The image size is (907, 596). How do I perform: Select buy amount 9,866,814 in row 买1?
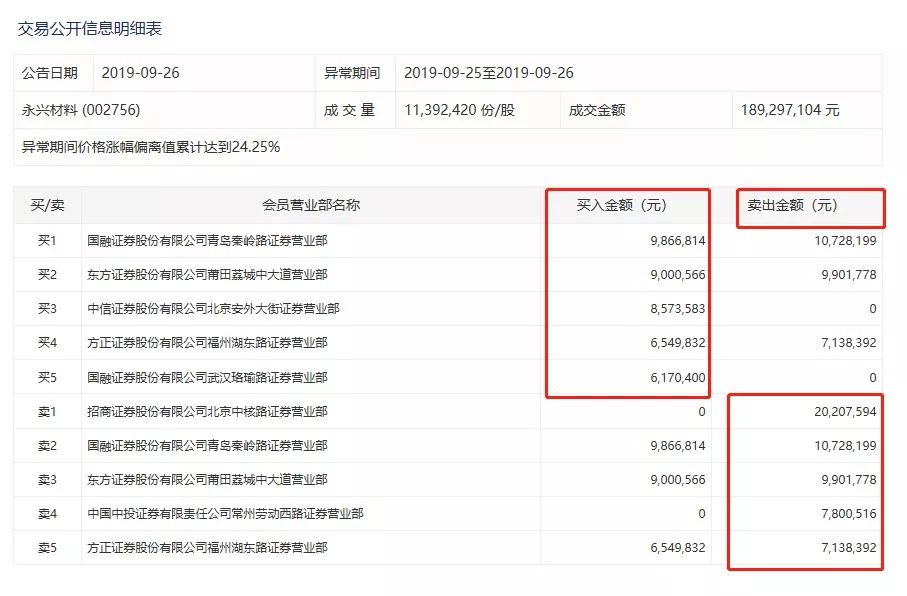tap(678, 240)
